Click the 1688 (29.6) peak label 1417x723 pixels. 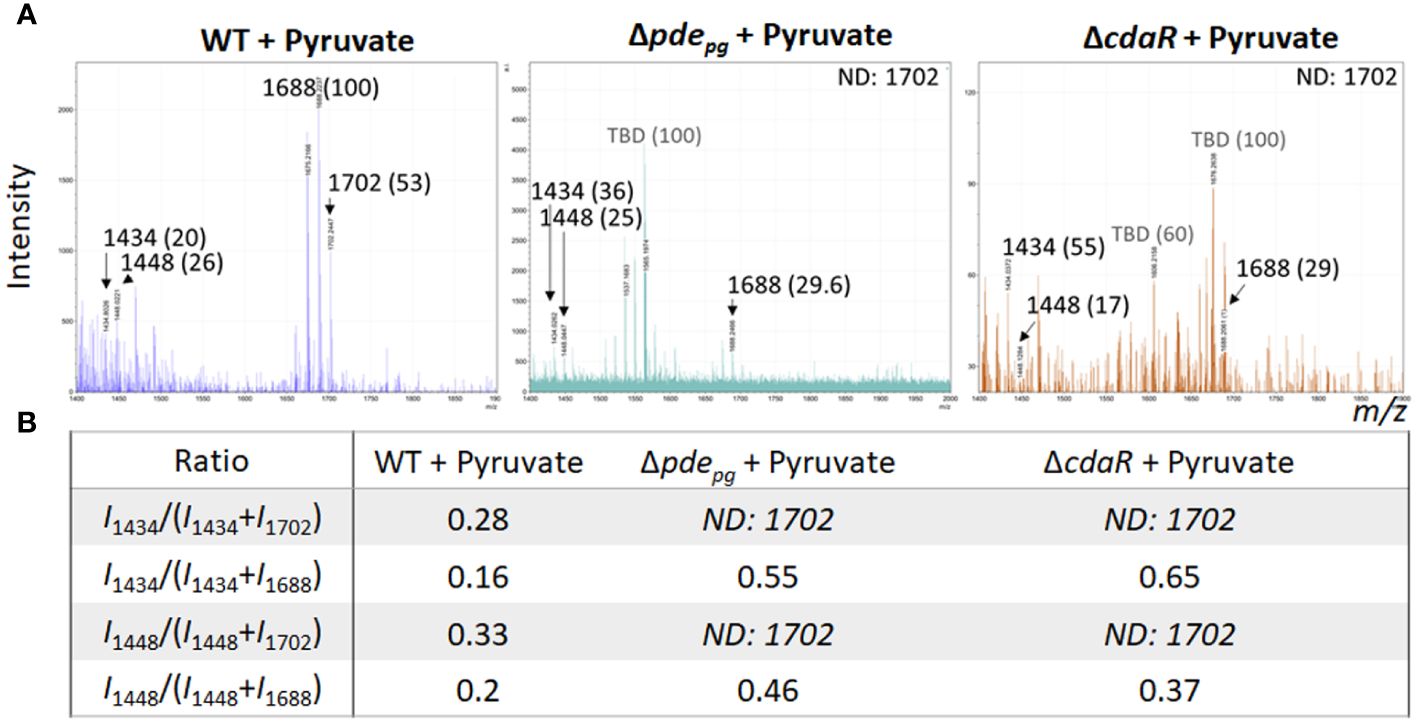(x=789, y=286)
